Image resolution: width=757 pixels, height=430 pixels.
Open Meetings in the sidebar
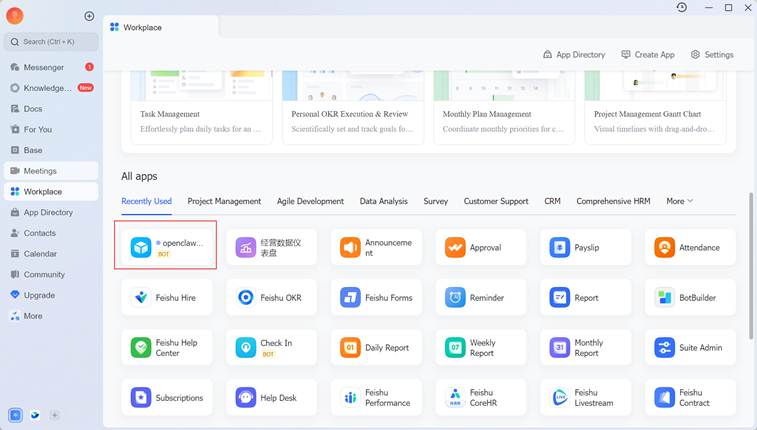[x=51, y=171]
